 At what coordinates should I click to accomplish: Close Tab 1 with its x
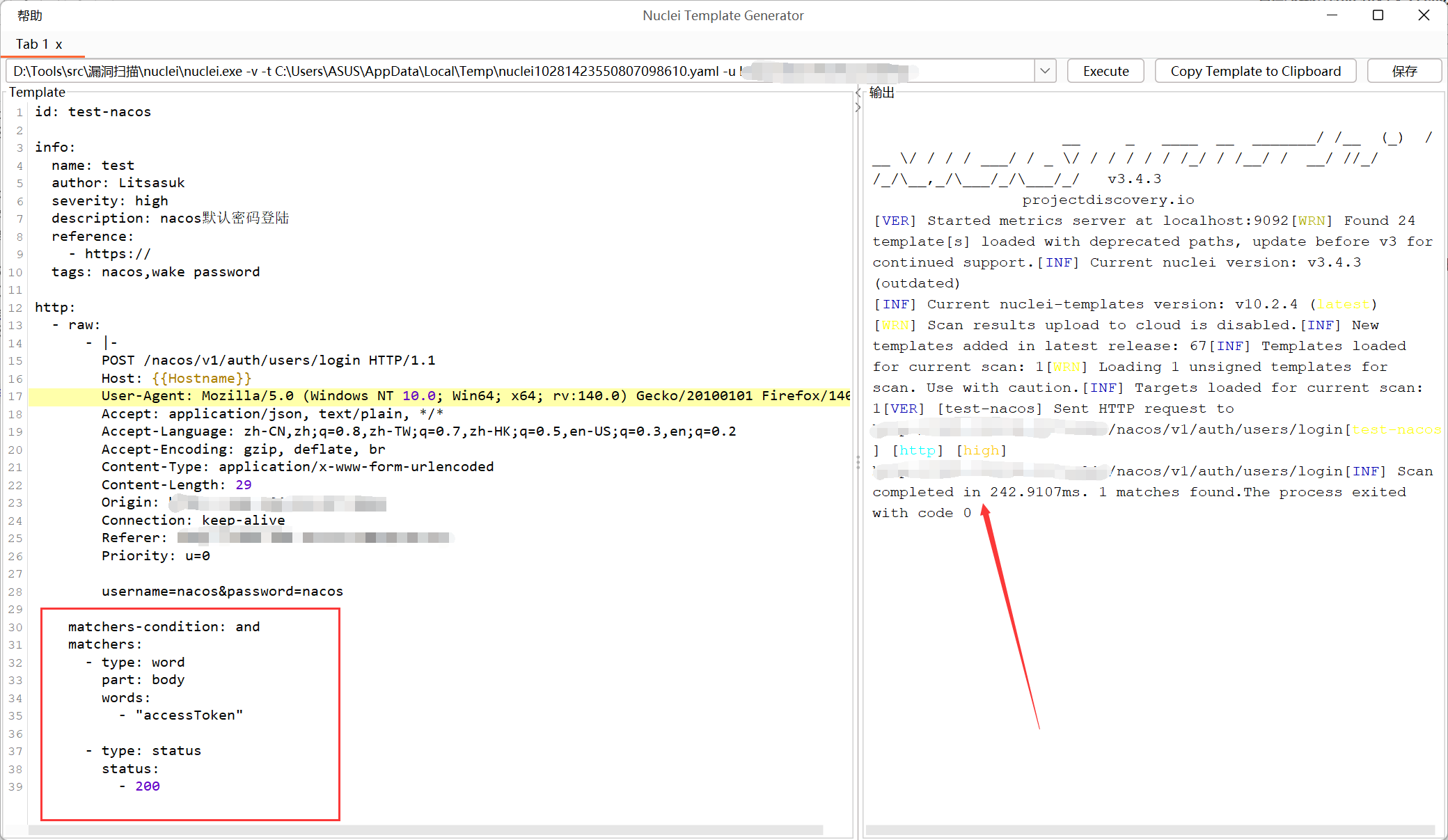(59, 45)
